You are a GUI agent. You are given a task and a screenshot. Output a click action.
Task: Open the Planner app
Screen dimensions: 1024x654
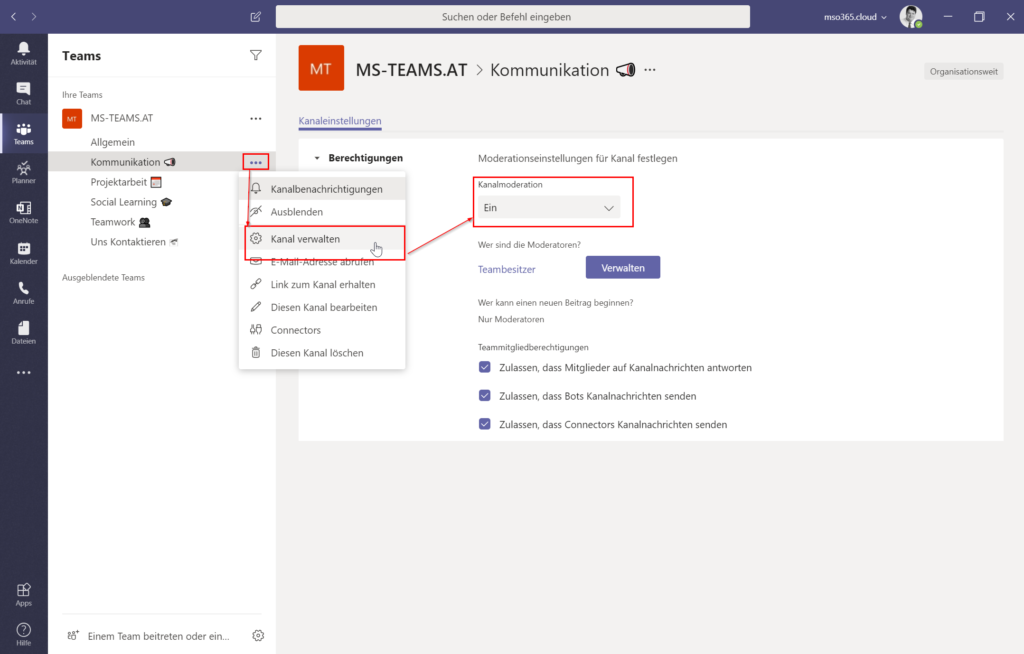[x=24, y=172]
